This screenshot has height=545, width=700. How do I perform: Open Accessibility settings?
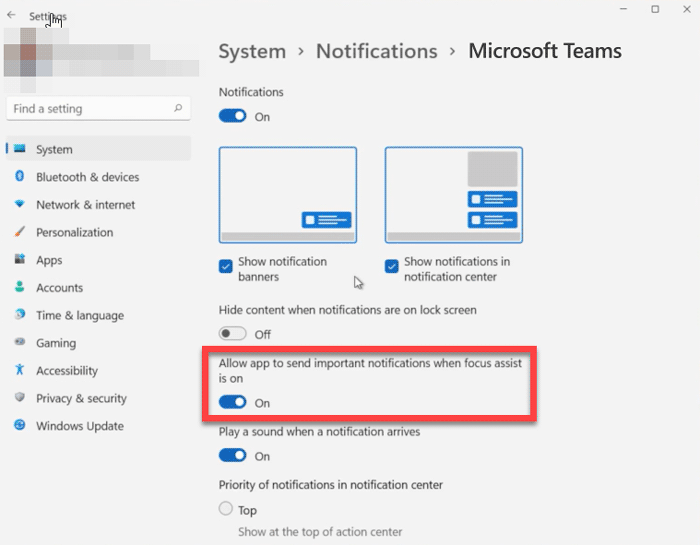[98, 370]
